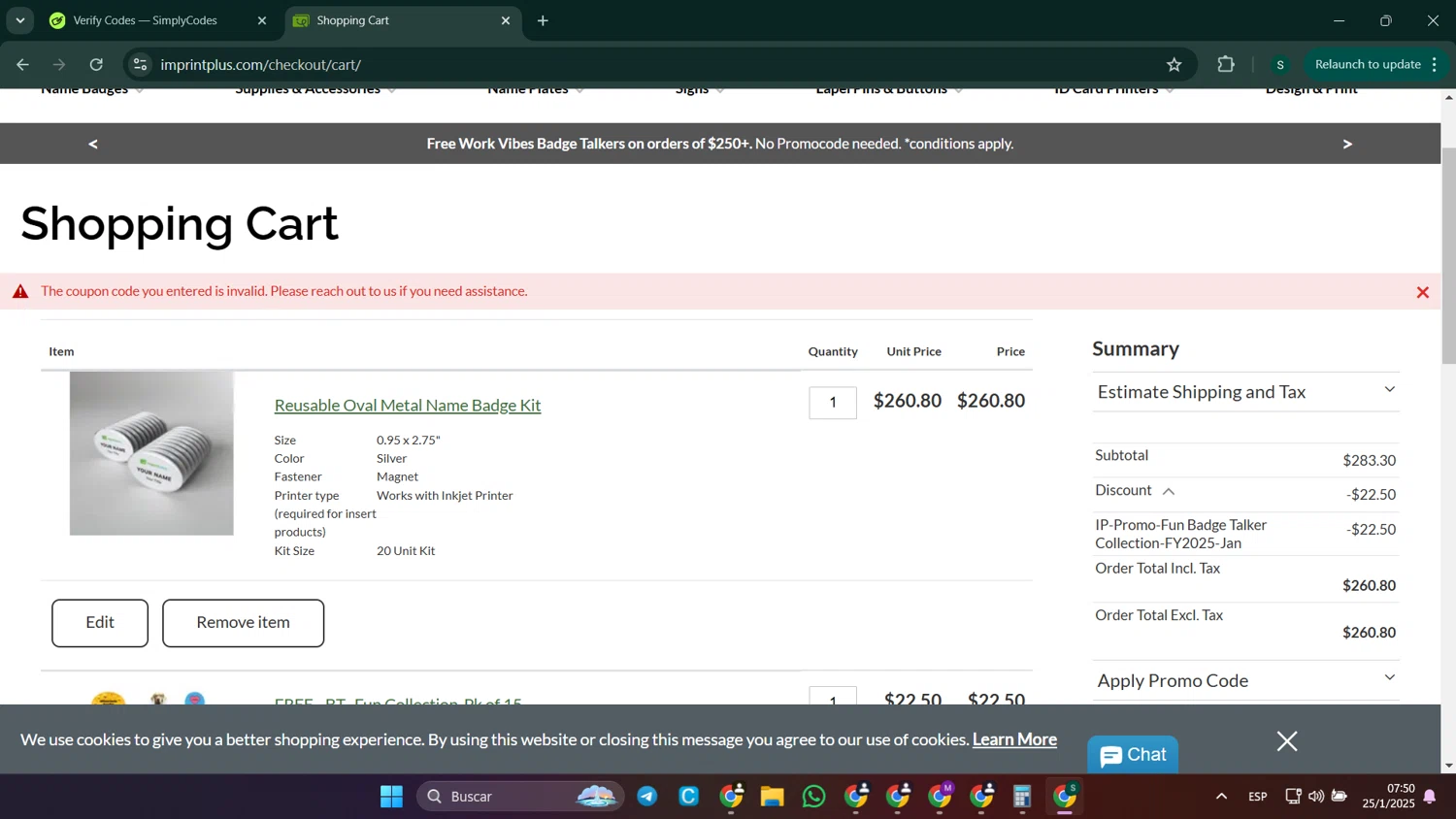Open File Explorer from the taskbar
The width and height of the screenshot is (1456, 819).
click(773, 797)
